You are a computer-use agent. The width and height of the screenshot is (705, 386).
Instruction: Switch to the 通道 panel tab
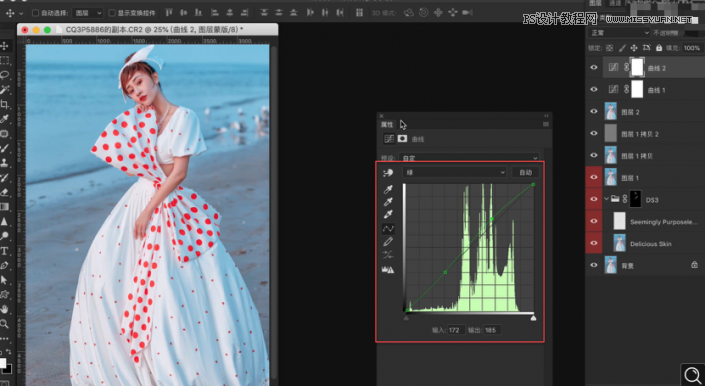pyautogui.click(x=615, y=3)
